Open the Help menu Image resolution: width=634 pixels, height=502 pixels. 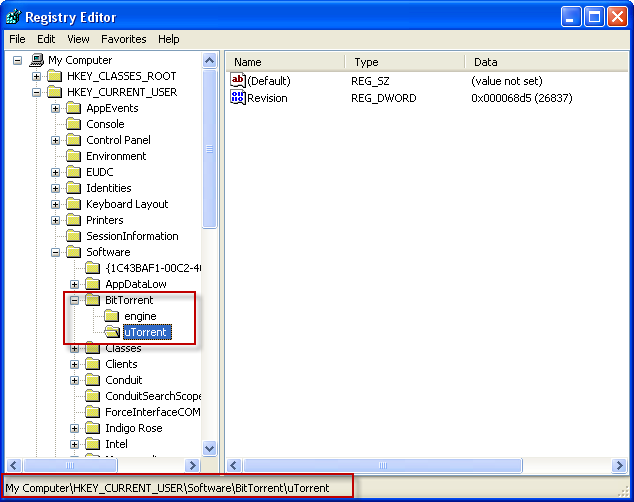pyautogui.click(x=169, y=39)
